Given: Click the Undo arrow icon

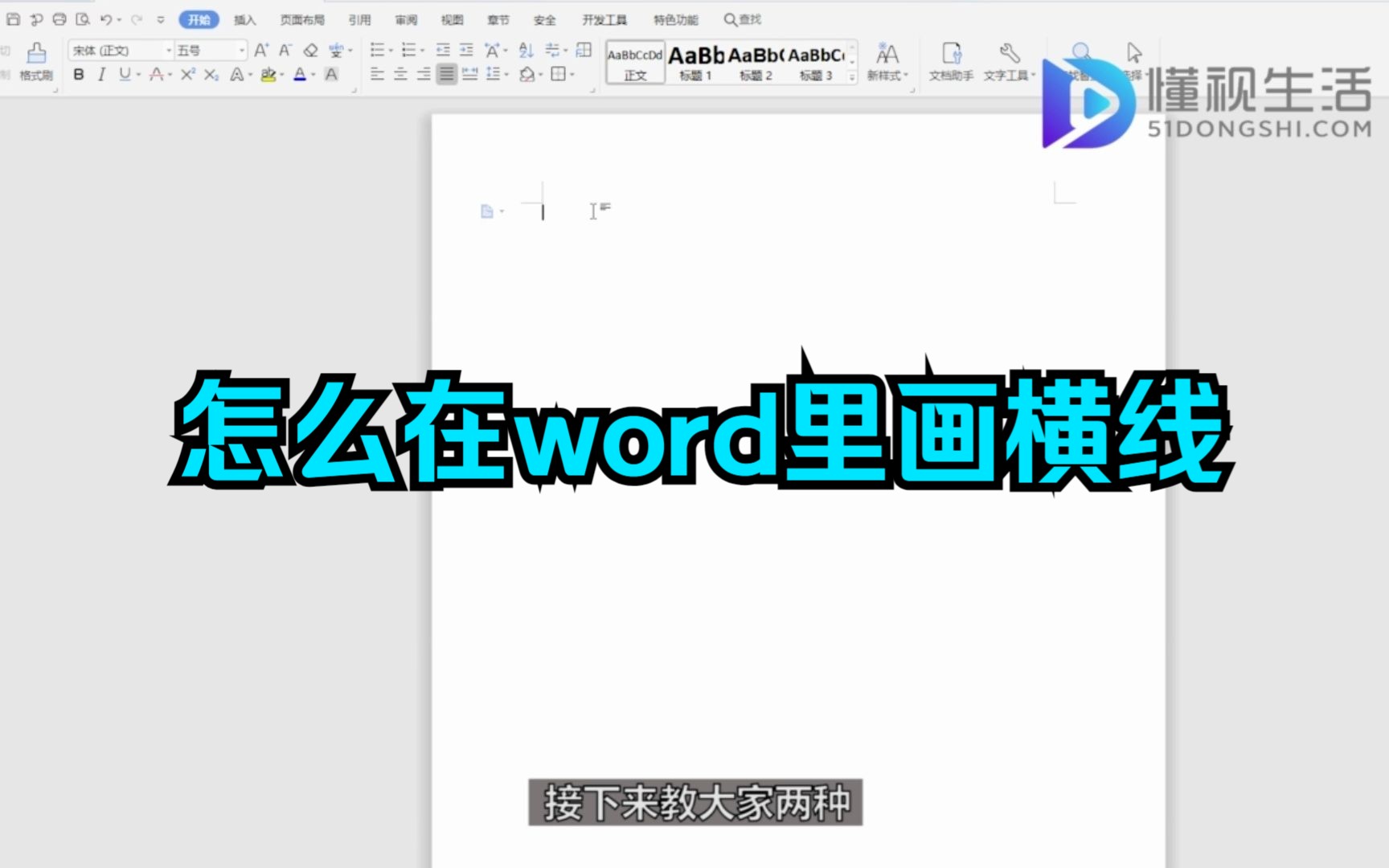Looking at the screenshot, I should coord(105,19).
